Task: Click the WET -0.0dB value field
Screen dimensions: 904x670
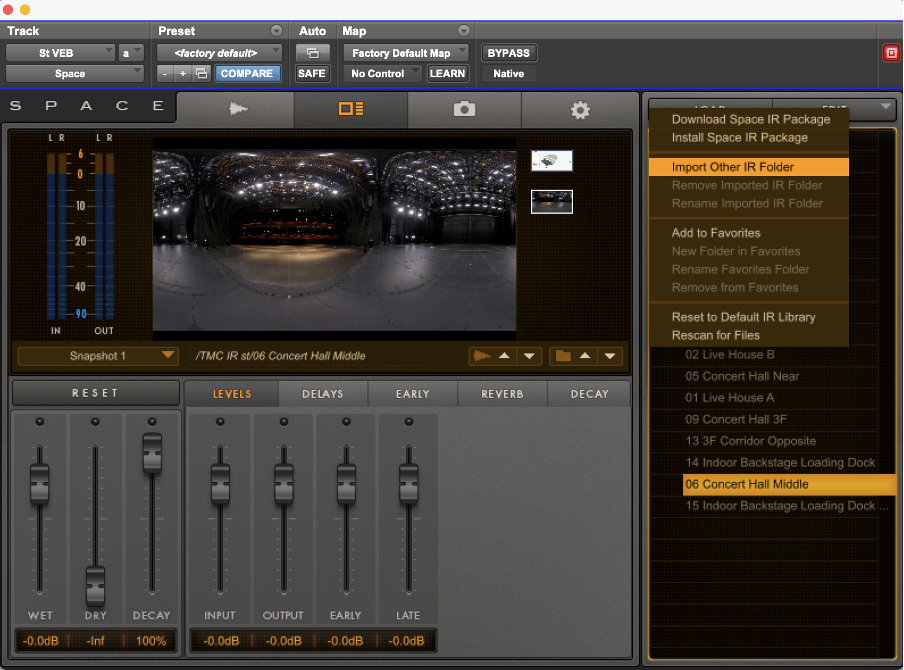Action: pos(40,641)
